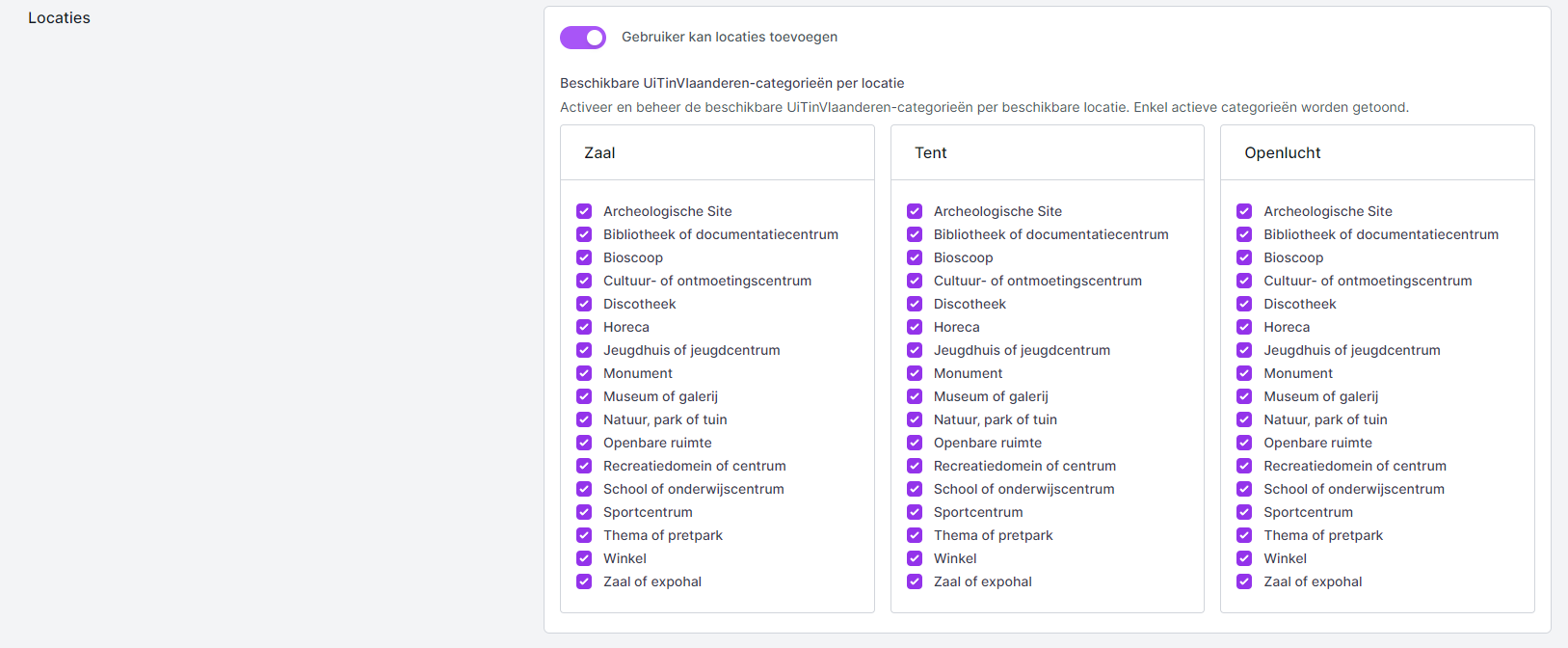1568x648 pixels.
Task: Click the Locaties section label
Action: tap(59, 17)
